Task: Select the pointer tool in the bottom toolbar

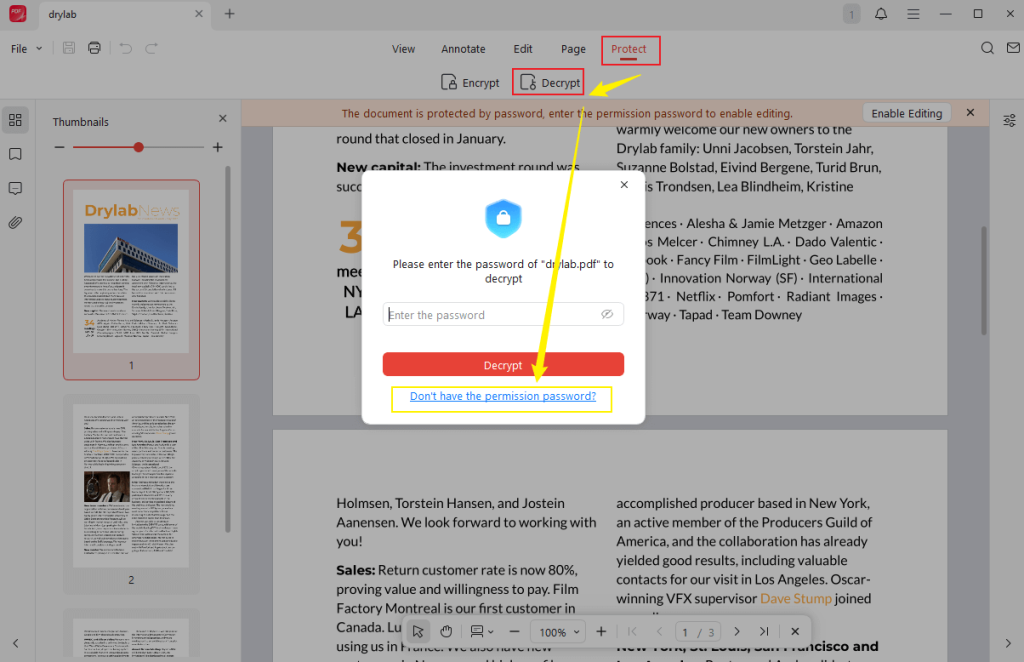Action: pyautogui.click(x=418, y=631)
